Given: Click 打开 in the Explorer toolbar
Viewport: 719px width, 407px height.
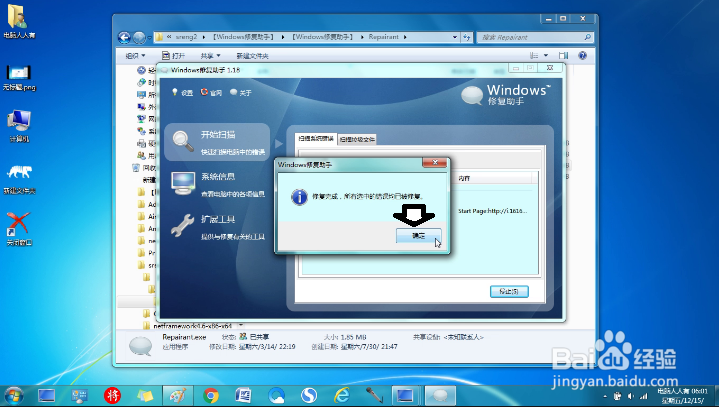Looking at the screenshot, I should [173, 56].
